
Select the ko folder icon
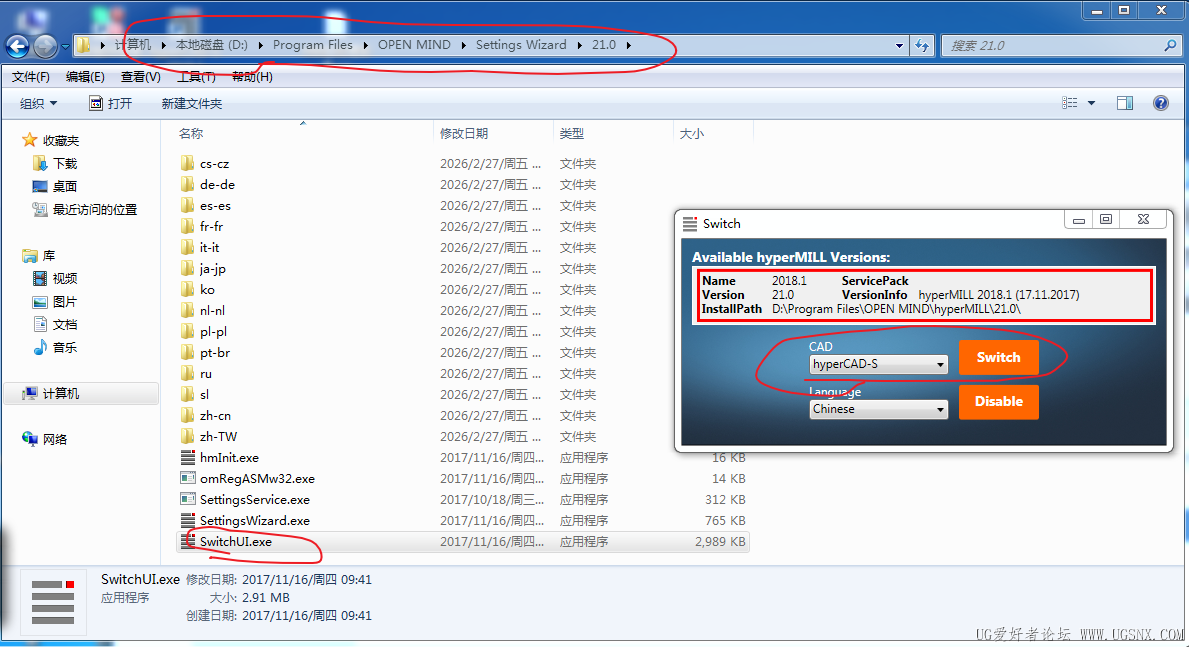coord(187,290)
